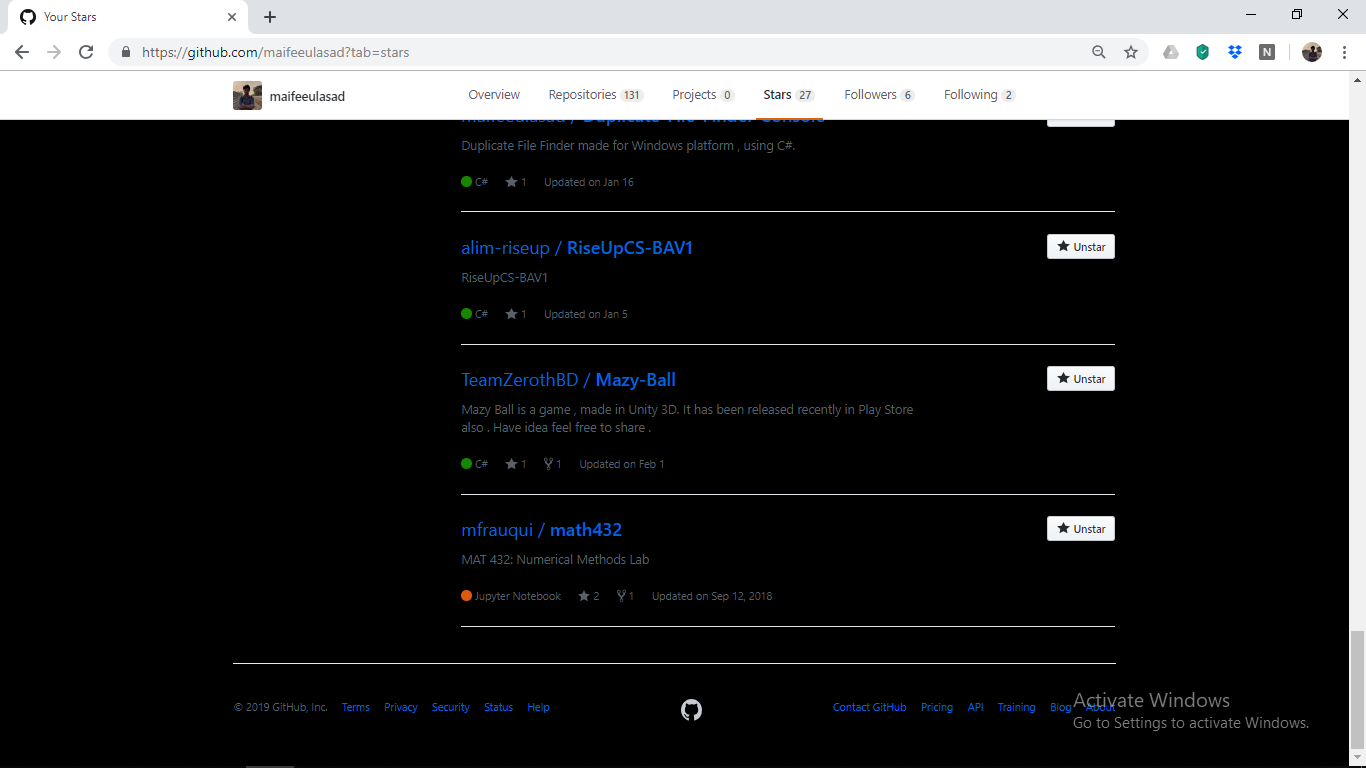Open the alim-riseup / RiseUpCS-BAV1 repository link

coord(577,248)
